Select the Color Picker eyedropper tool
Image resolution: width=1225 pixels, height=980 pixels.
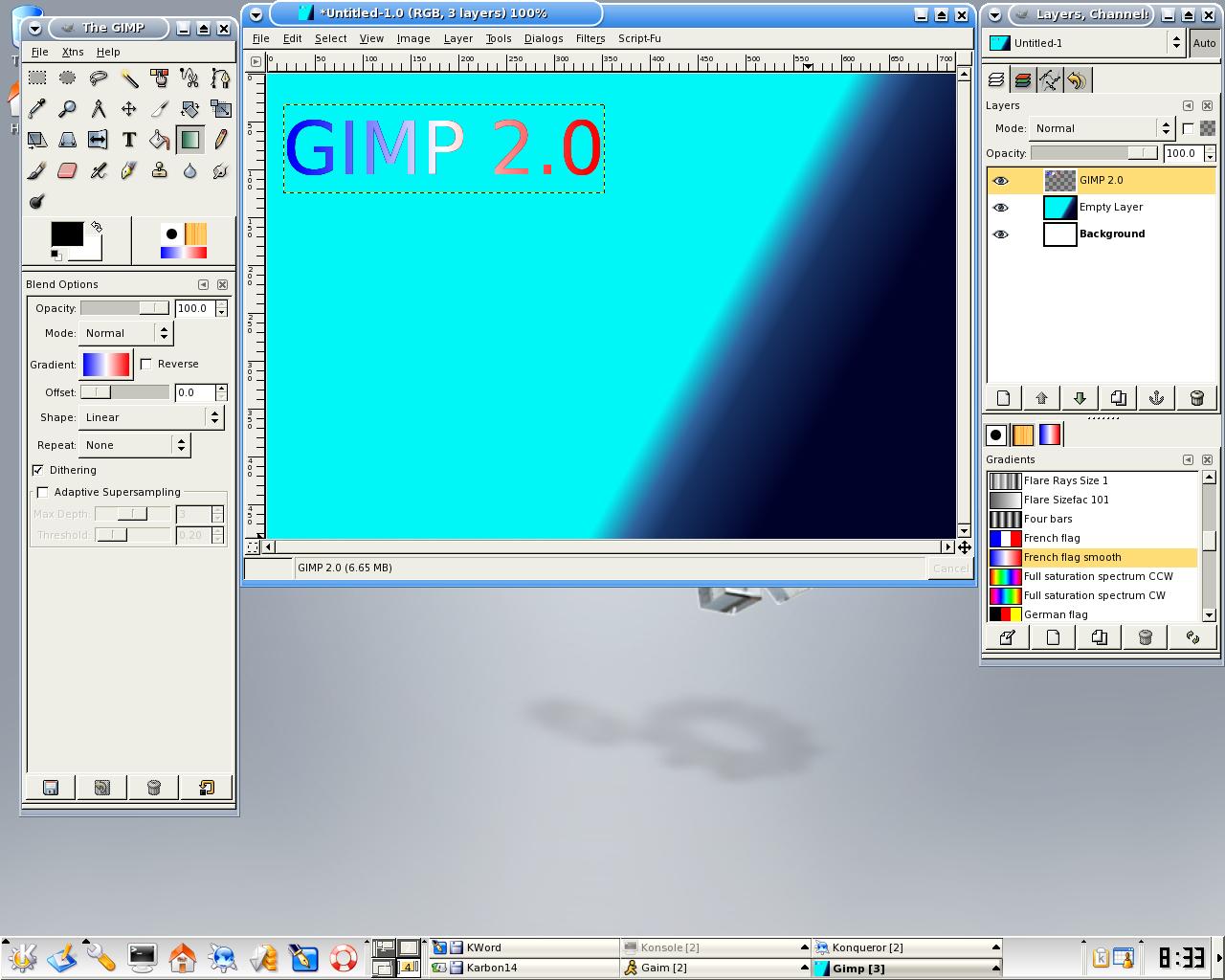(37, 108)
